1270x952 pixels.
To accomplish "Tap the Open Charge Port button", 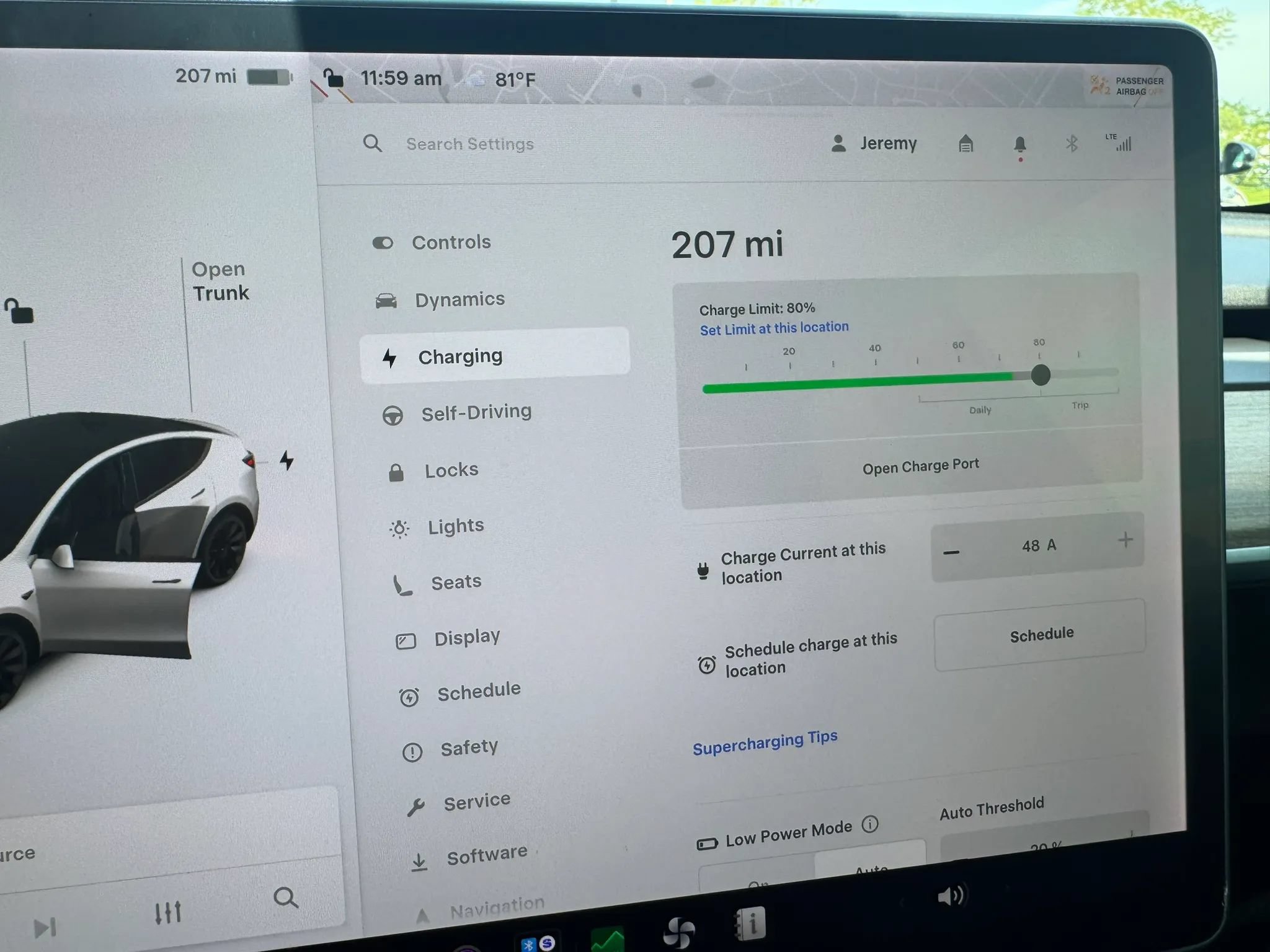I will click(x=920, y=466).
